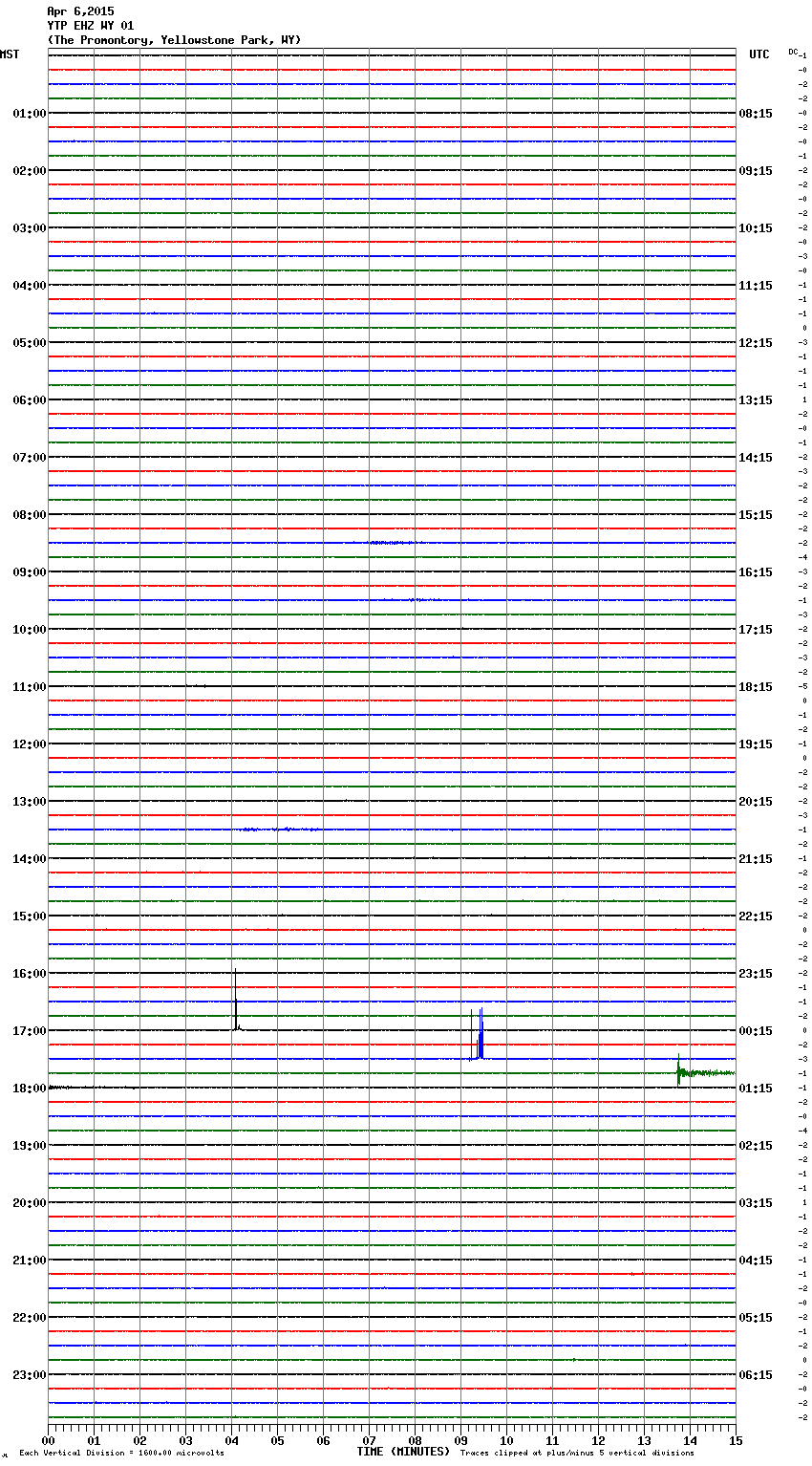Click the faint blue signal below 08:00 near minute 7
Image resolution: width=812 pixels, height=1466 pixels.
click(393, 543)
